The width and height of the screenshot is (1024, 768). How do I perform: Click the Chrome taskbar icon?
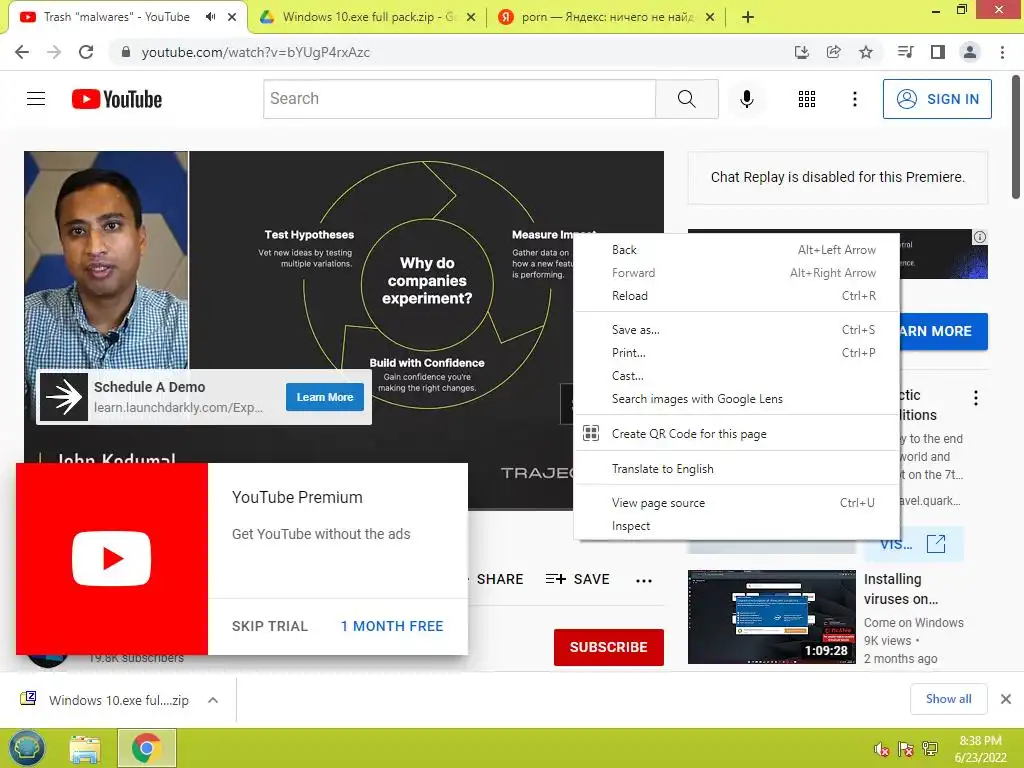tap(146, 748)
